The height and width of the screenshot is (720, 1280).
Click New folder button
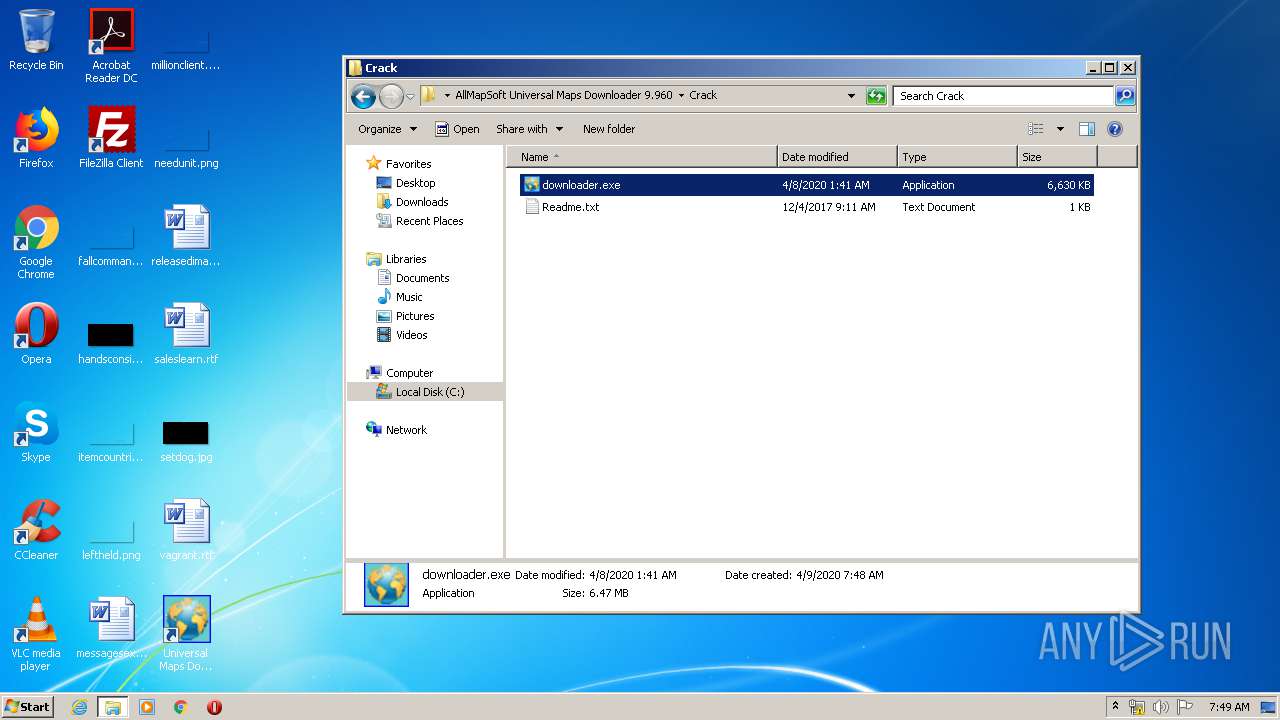point(609,129)
